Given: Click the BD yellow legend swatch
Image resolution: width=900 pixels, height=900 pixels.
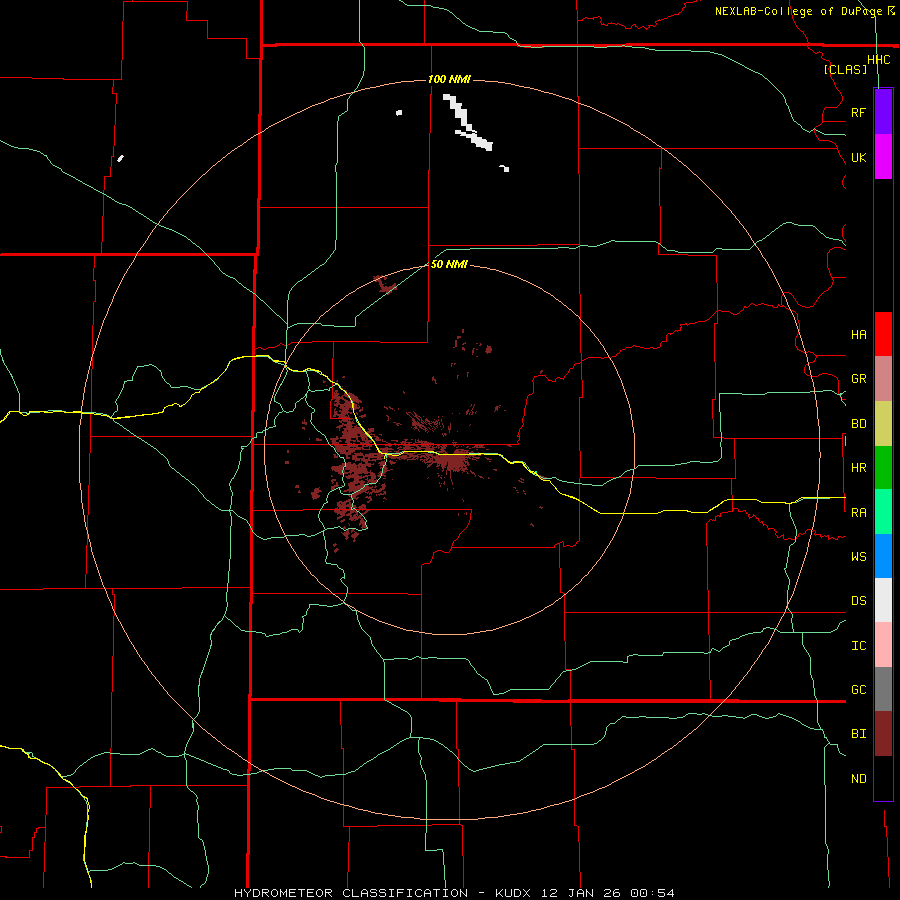Looking at the screenshot, I should [x=883, y=424].
